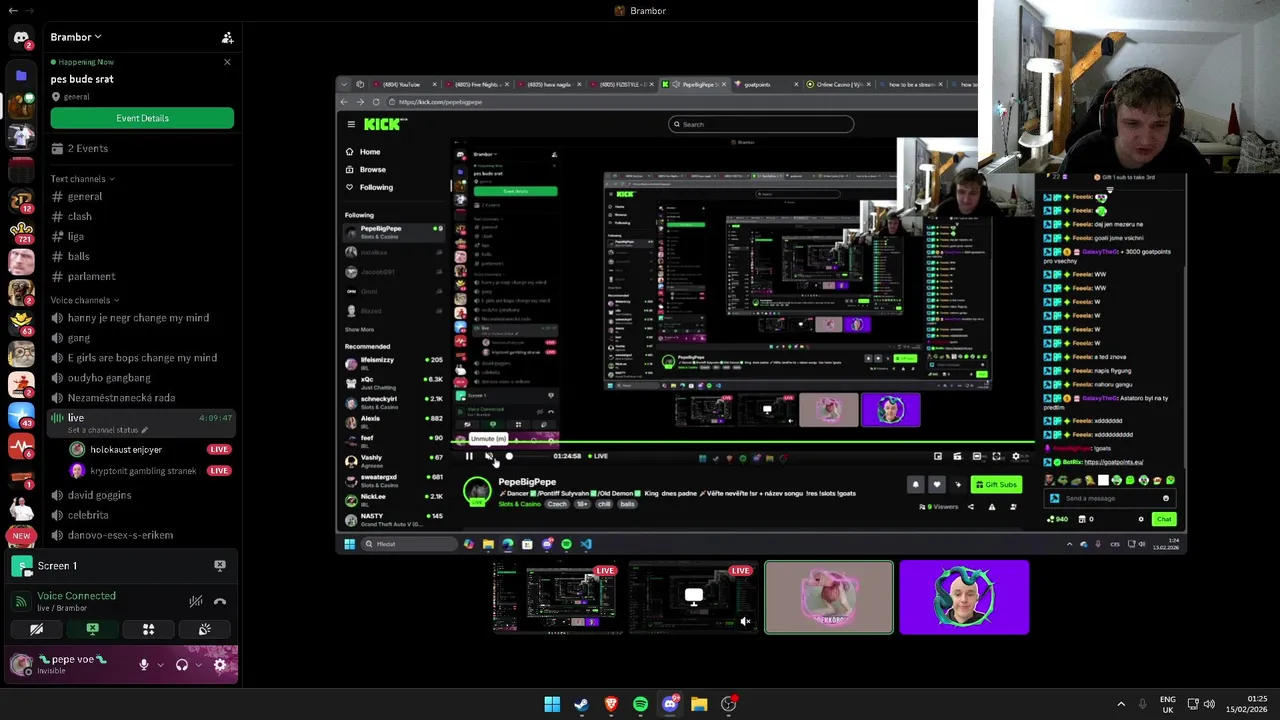The height and width of the screenshot is (720, 1280).
Task: Select the first LIVE stream thumbnail
Action: click(x=556, y=598)
